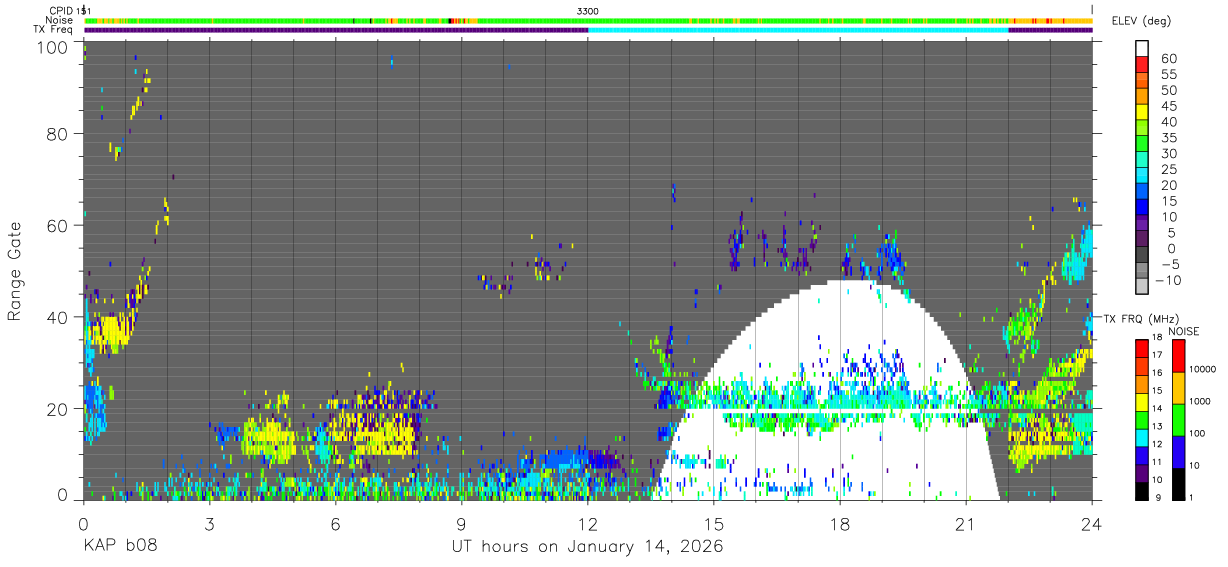This screenshot has height=567, width=1228.
Task: Click the 'ELEV (deg)' colorbar title
Action: (1143, 20)
